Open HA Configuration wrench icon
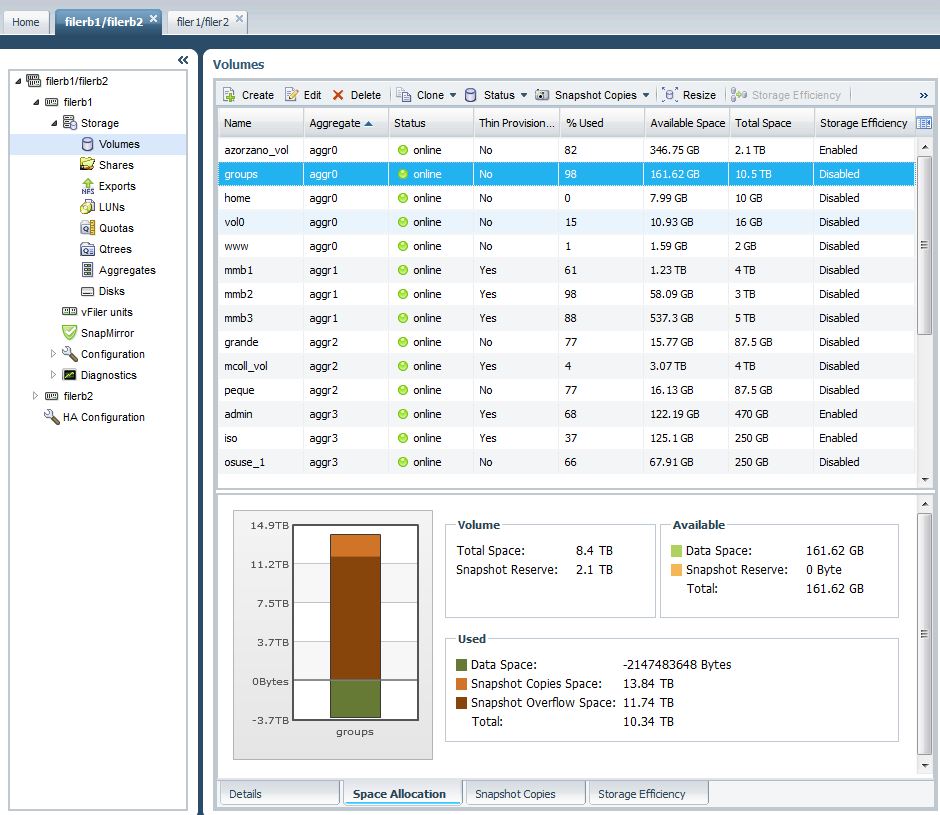The image size is (940, 815). tap(52, 417)
